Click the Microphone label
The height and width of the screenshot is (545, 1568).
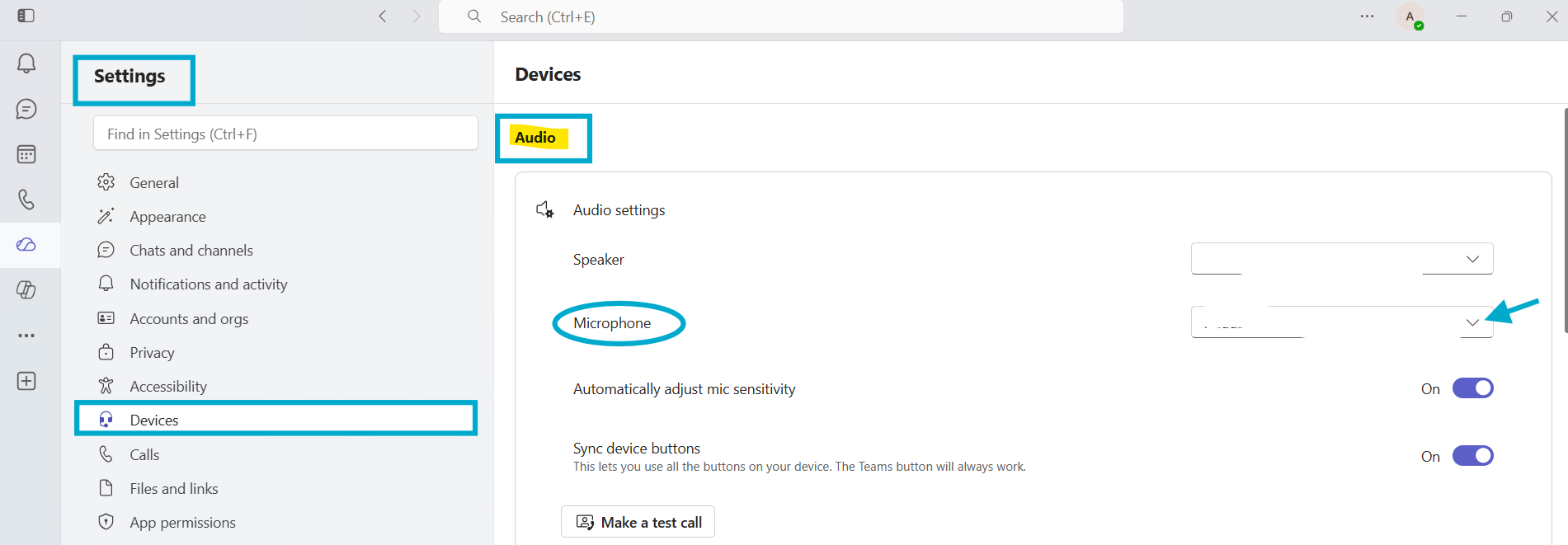pyautogui.click(x=612, y=323)
